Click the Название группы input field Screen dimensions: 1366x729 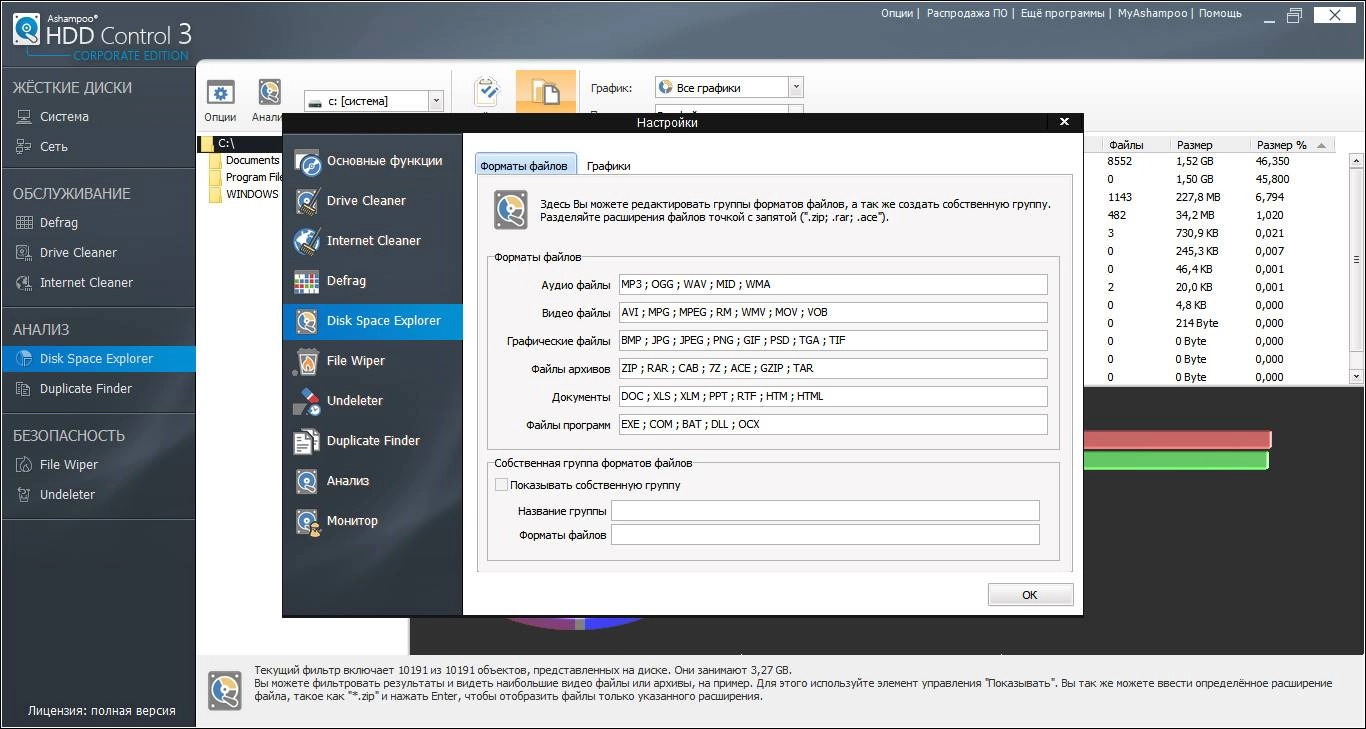pyautogui.click(x=825, y=511)
